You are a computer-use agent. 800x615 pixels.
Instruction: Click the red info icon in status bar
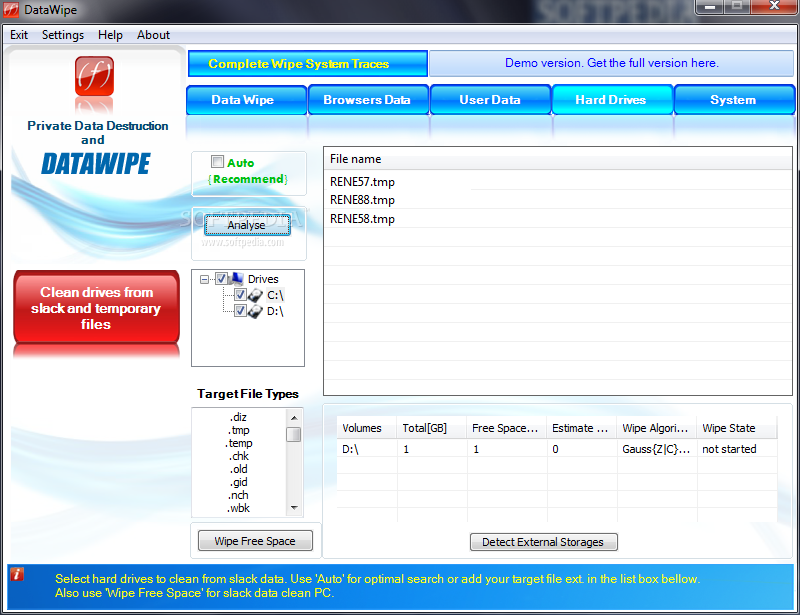coord(17,574)
